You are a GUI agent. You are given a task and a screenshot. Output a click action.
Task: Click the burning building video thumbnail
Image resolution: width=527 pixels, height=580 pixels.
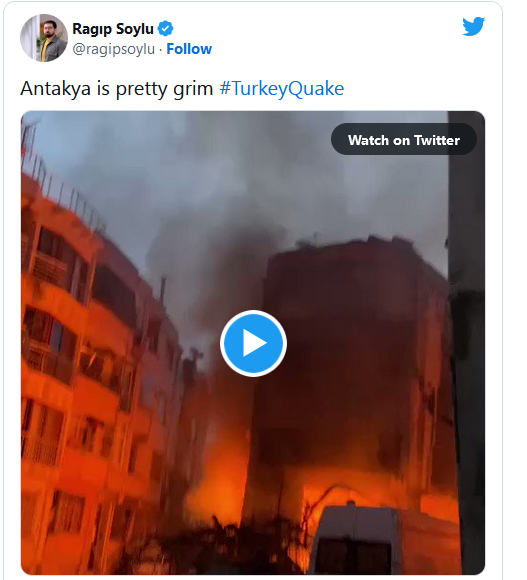pyautogui.click(x=253, y=343)
